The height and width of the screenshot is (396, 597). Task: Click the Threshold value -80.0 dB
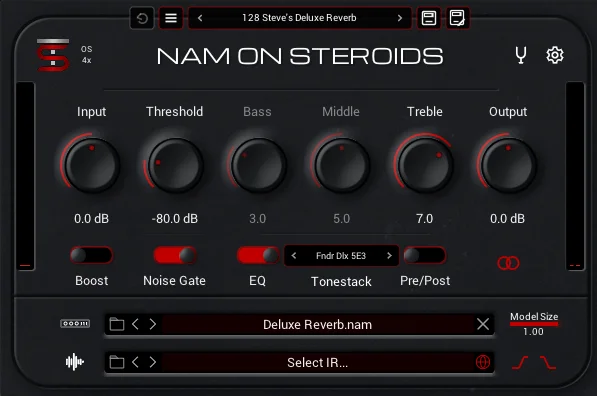click(x=175, y=219)
